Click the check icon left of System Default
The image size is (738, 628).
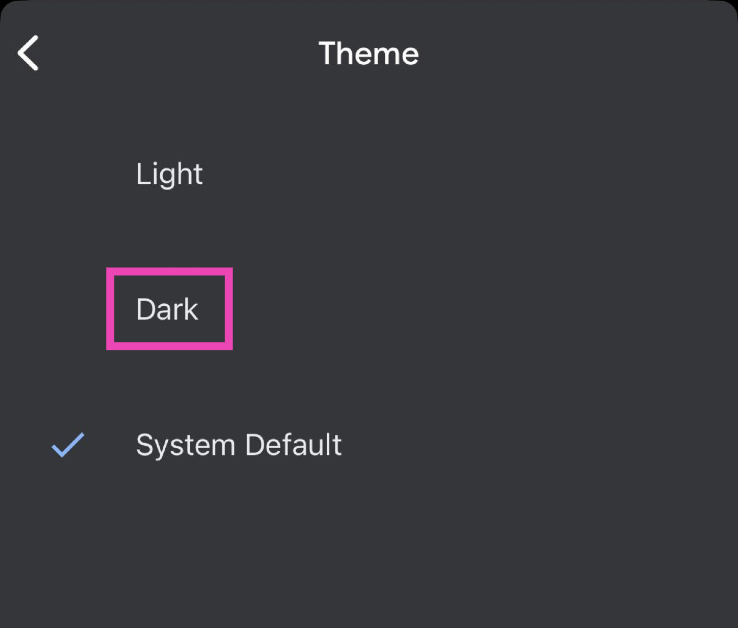pos(68,445)
